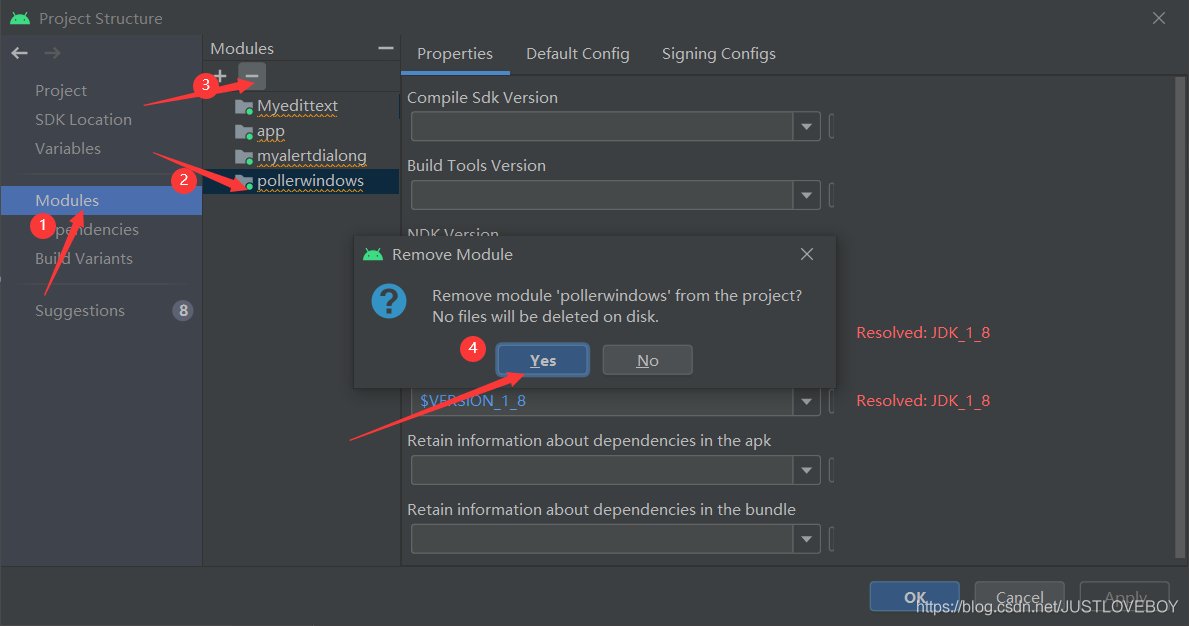Click the Cancel button in Project Structure

pos(1019,596)
